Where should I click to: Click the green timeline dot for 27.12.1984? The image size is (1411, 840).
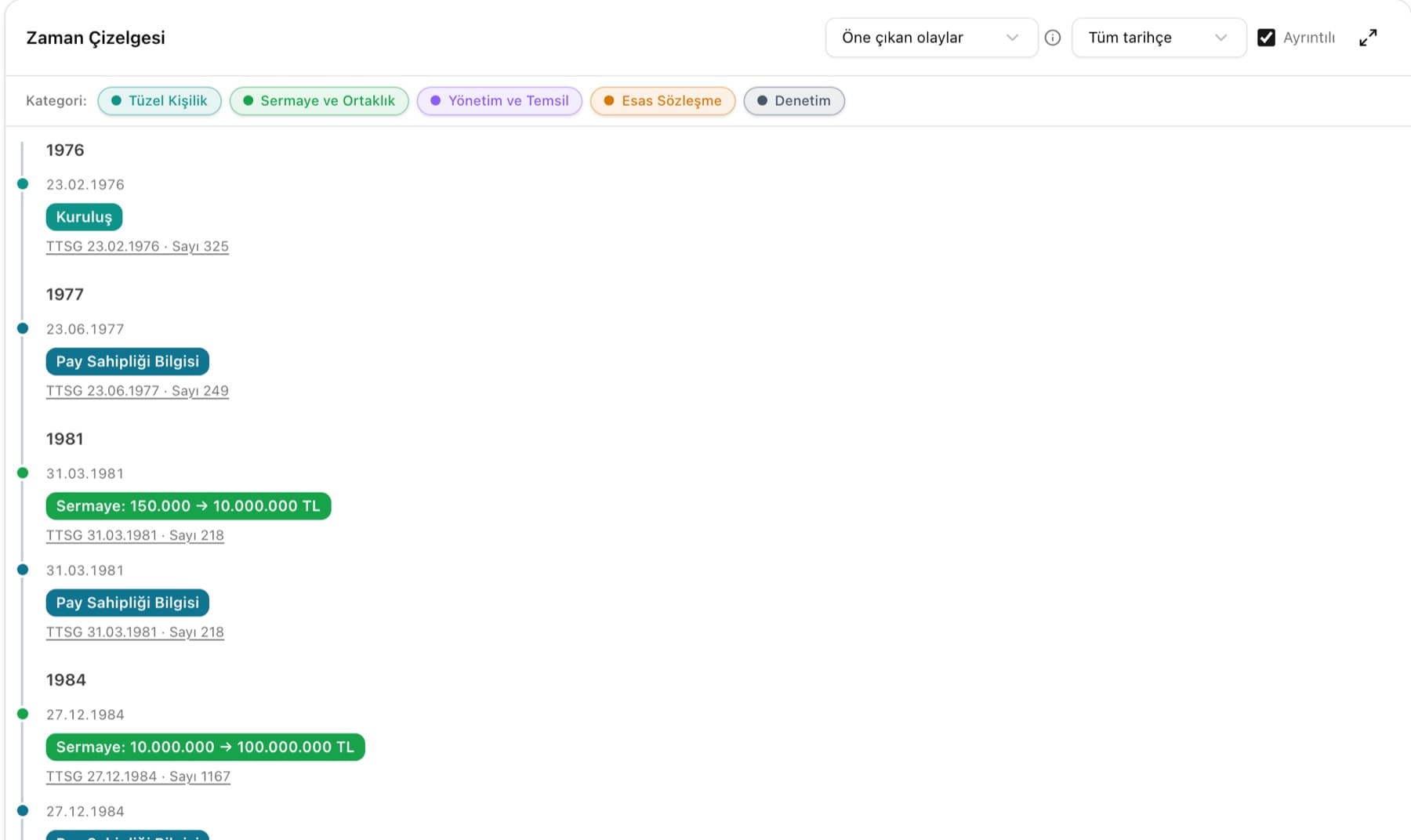[x=23, y=714]
